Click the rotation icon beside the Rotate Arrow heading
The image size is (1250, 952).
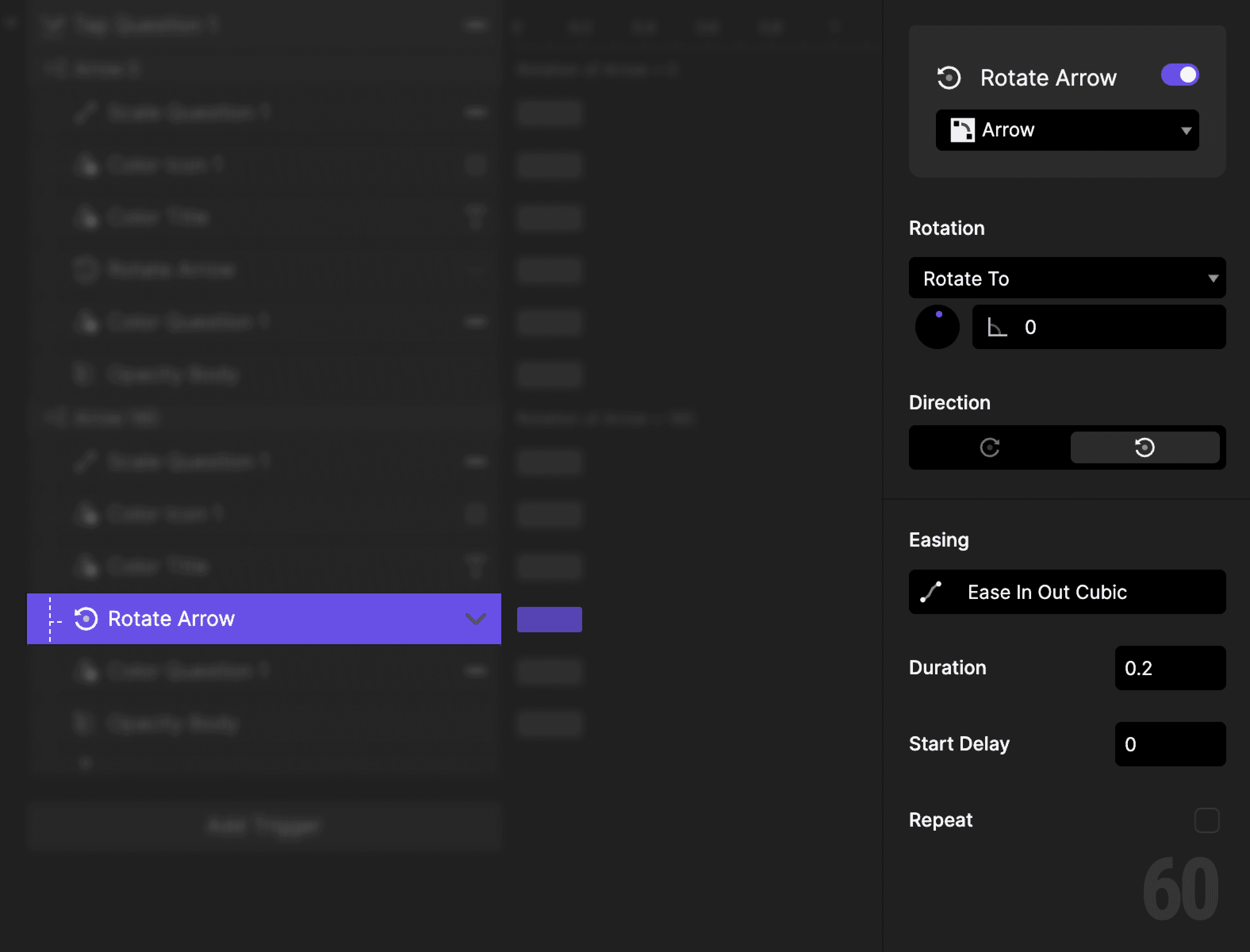[950, 77]
